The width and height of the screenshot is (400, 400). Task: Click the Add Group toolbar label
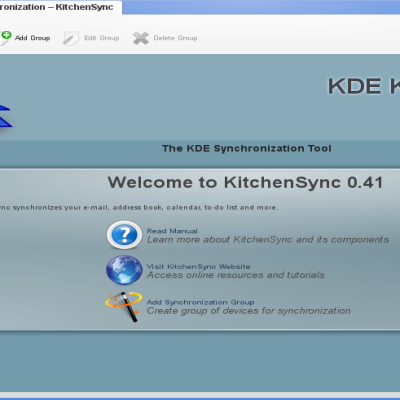click(x=32, y=38)
